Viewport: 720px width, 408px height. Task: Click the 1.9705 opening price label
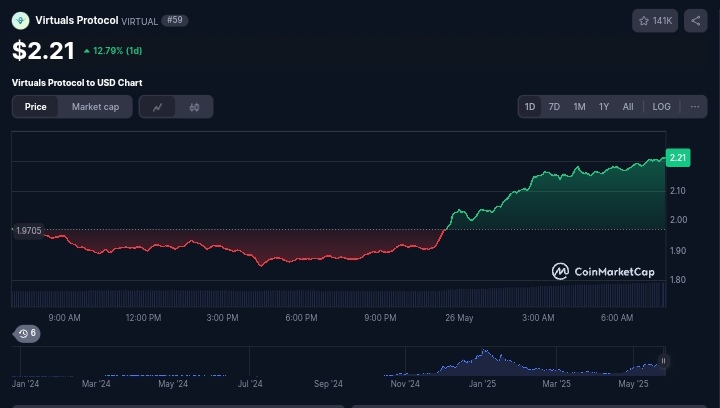(28, 230)
